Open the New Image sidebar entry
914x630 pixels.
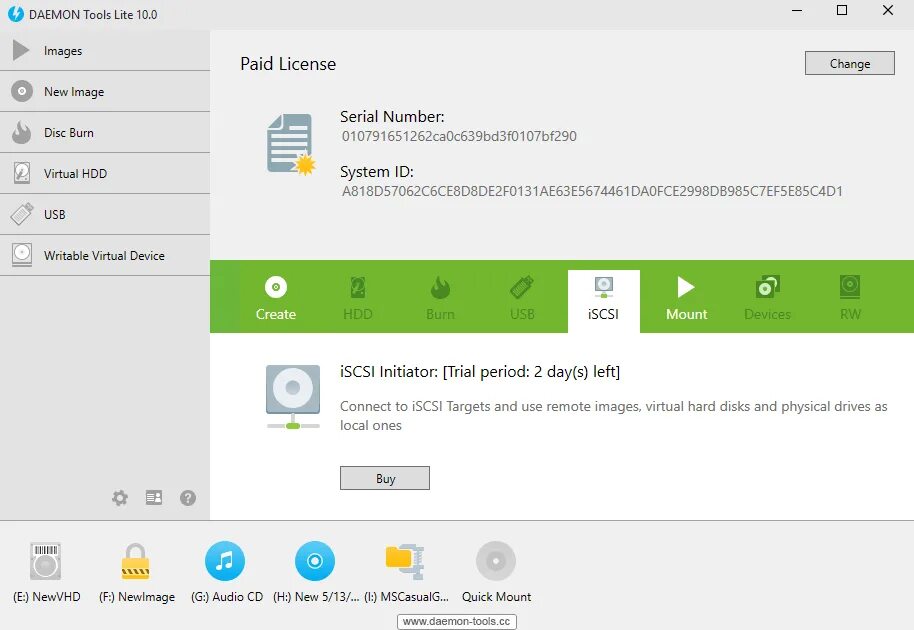(x=105, y=91)
